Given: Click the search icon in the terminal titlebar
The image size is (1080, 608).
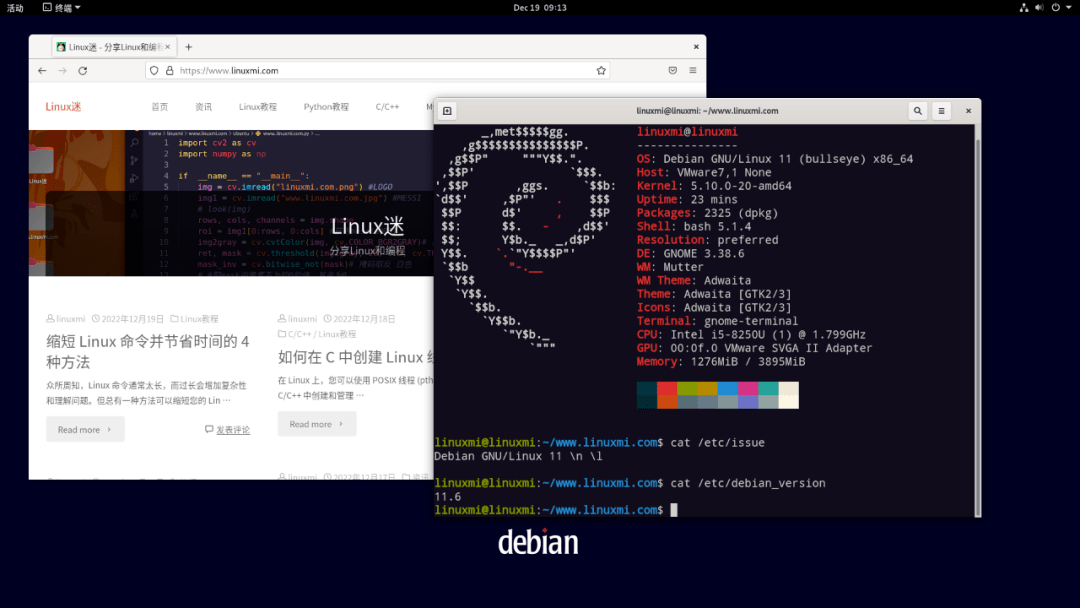Looking at the screenshot, I should 917,110.
